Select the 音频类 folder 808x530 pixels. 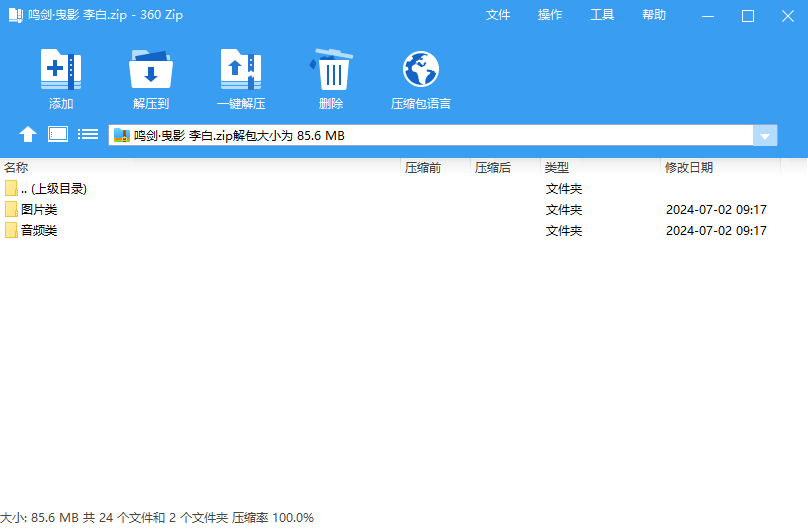(39, 231)
